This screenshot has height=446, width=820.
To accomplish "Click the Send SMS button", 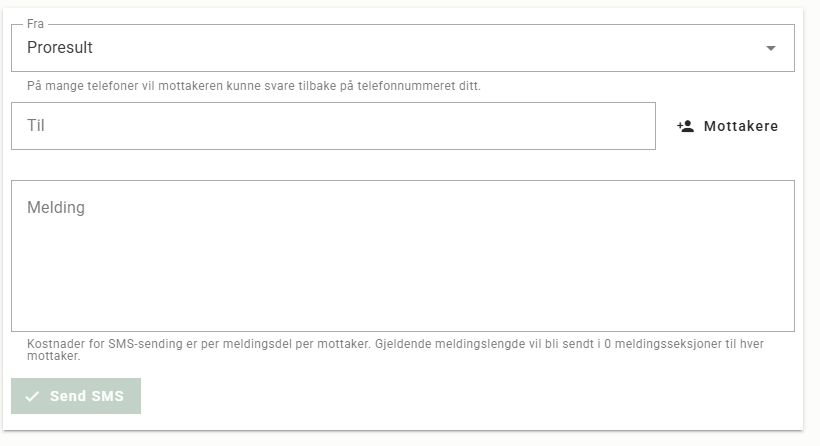I will (x=76, y=396).
